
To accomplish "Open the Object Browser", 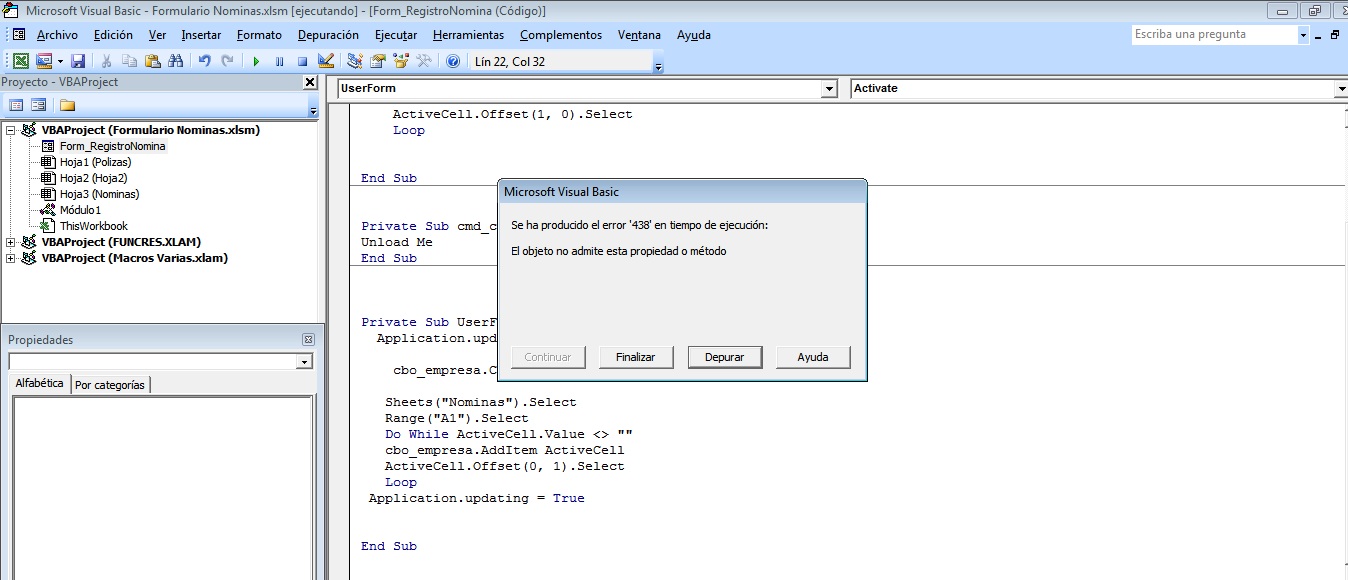I will click(403, 60).
